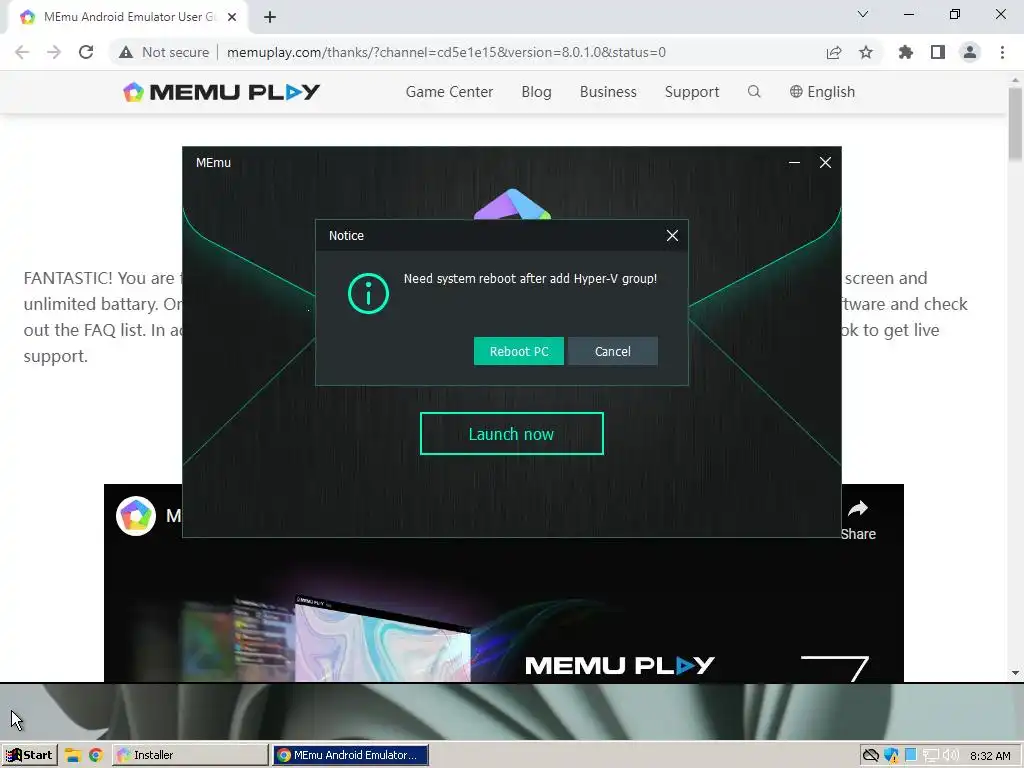
Task: Open the Support menu item
Action: click(692, 92)
